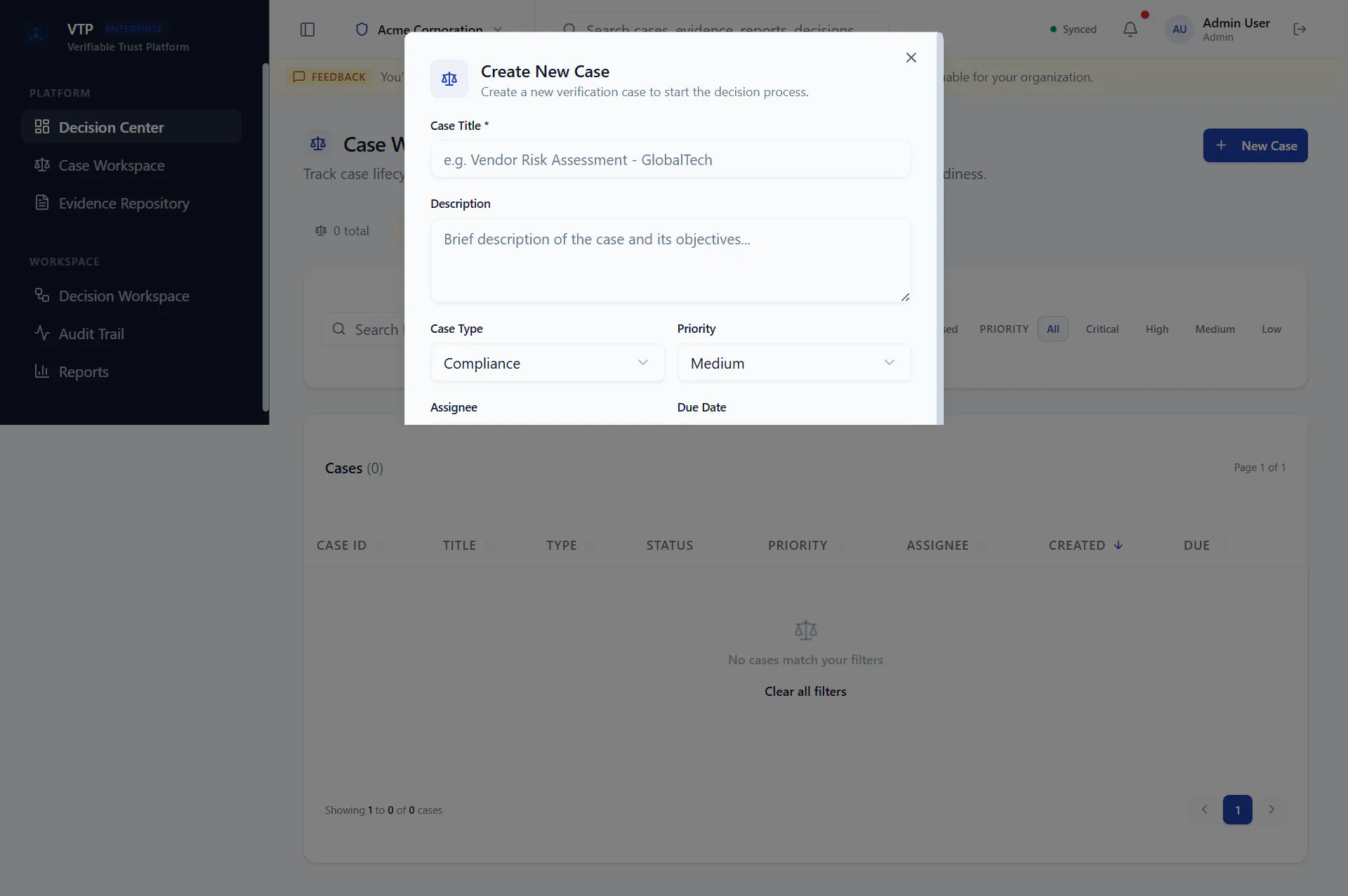This screenshot has width=1348, height=896.
Task: Open Evidence Repository in sidebar
Action: click(131, 203)
